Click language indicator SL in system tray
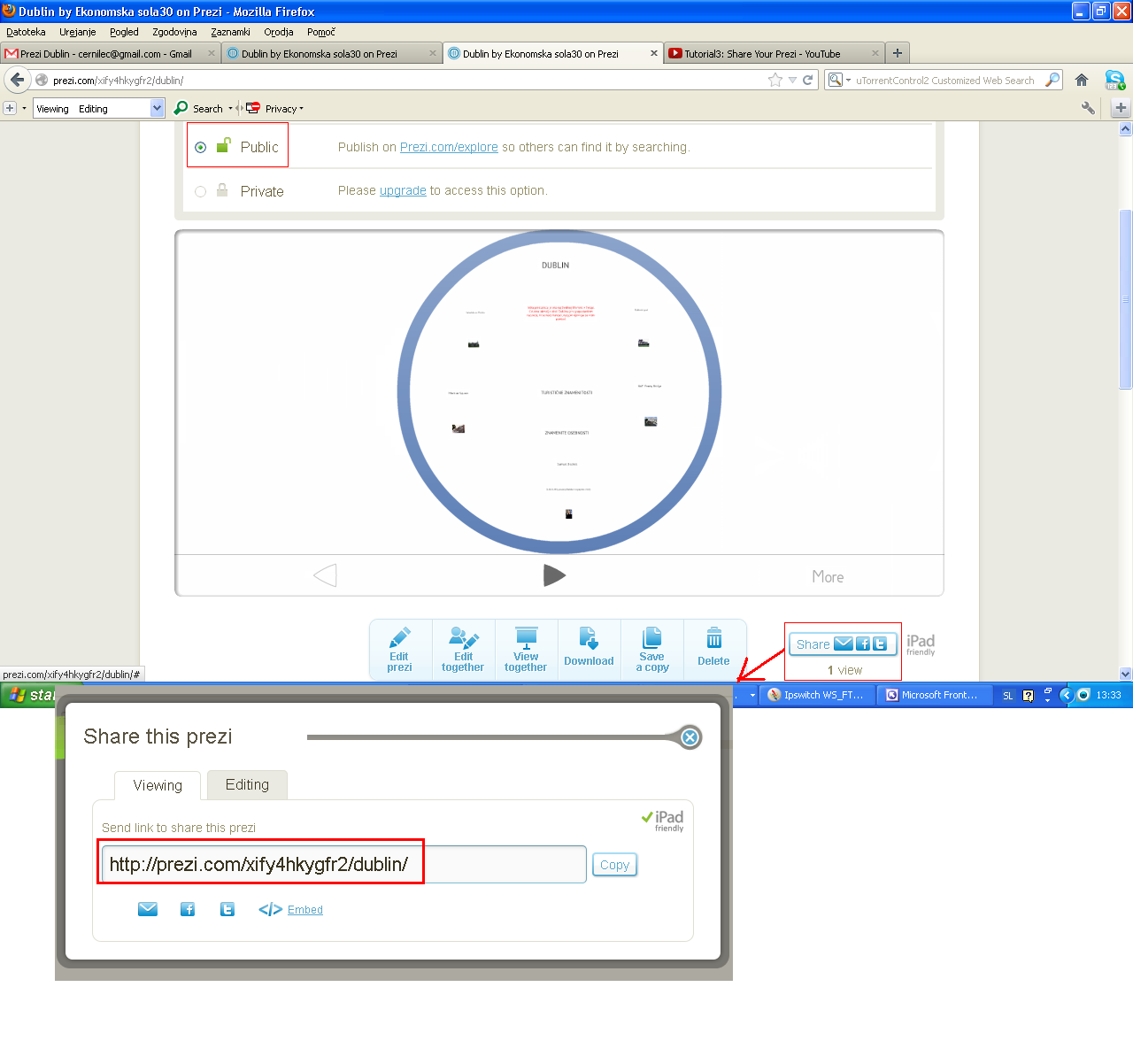This screenshot has height=1064, width=1133. pyautogui.click(x=1007, y=696)
